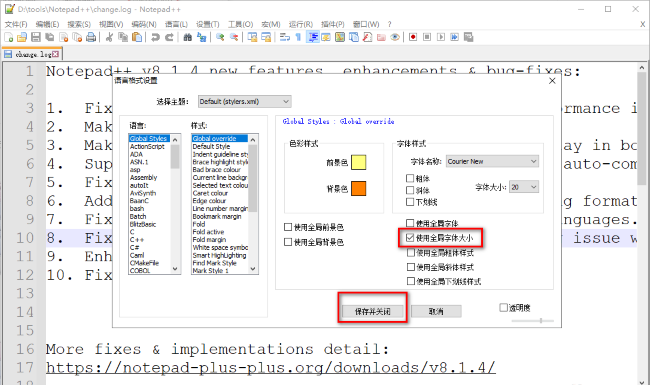Screen dimensions: 650x385
Task: Open the 编辑(E) menu
Action: pos(47,24)
